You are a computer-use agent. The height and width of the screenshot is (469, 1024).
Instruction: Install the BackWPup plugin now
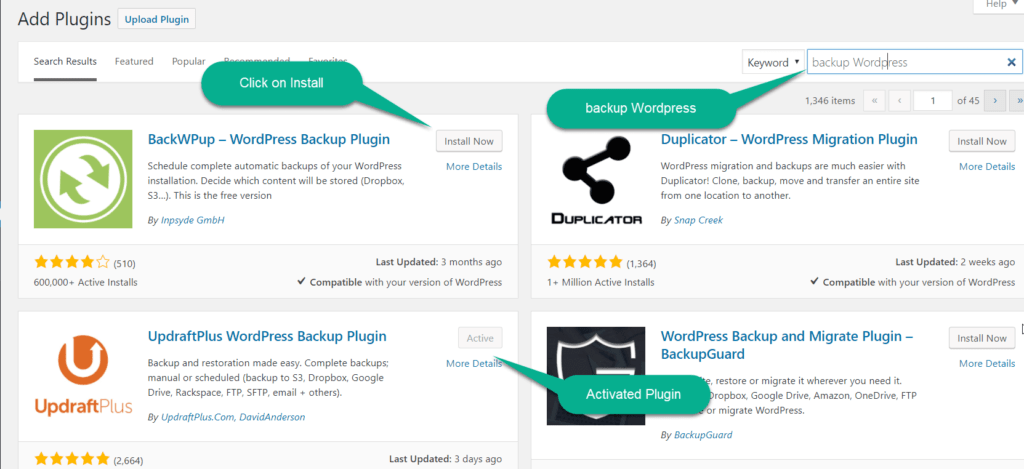469,141
